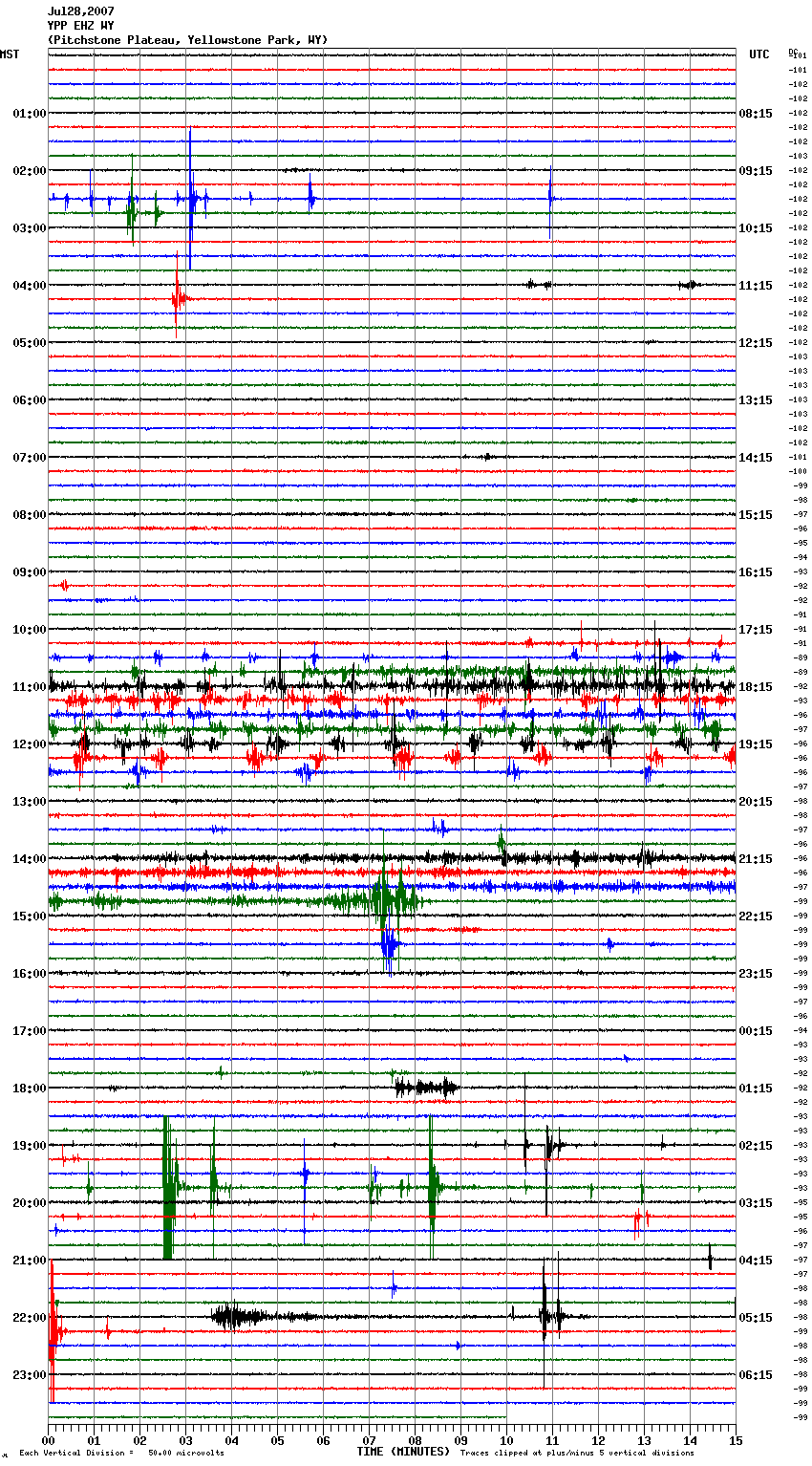This screenshot has width=812, height=1466.
Task: Click the 09:15 UTC time label
Action: (756, 171)
